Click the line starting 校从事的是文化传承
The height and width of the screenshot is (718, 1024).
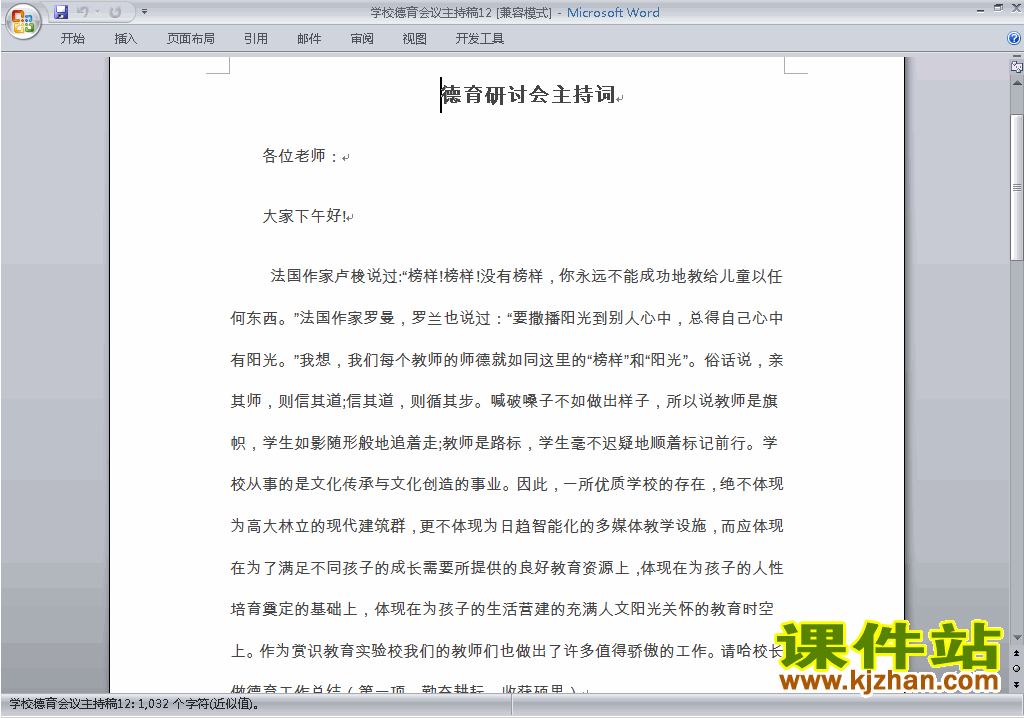coord(507,484)
